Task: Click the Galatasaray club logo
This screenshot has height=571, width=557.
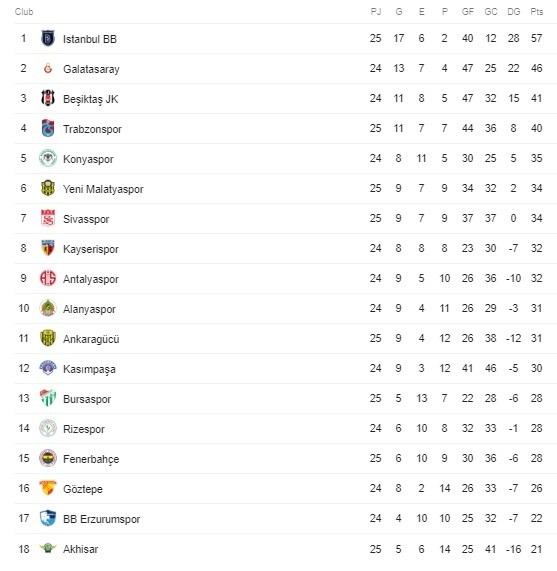Action: tap(48, 68)
